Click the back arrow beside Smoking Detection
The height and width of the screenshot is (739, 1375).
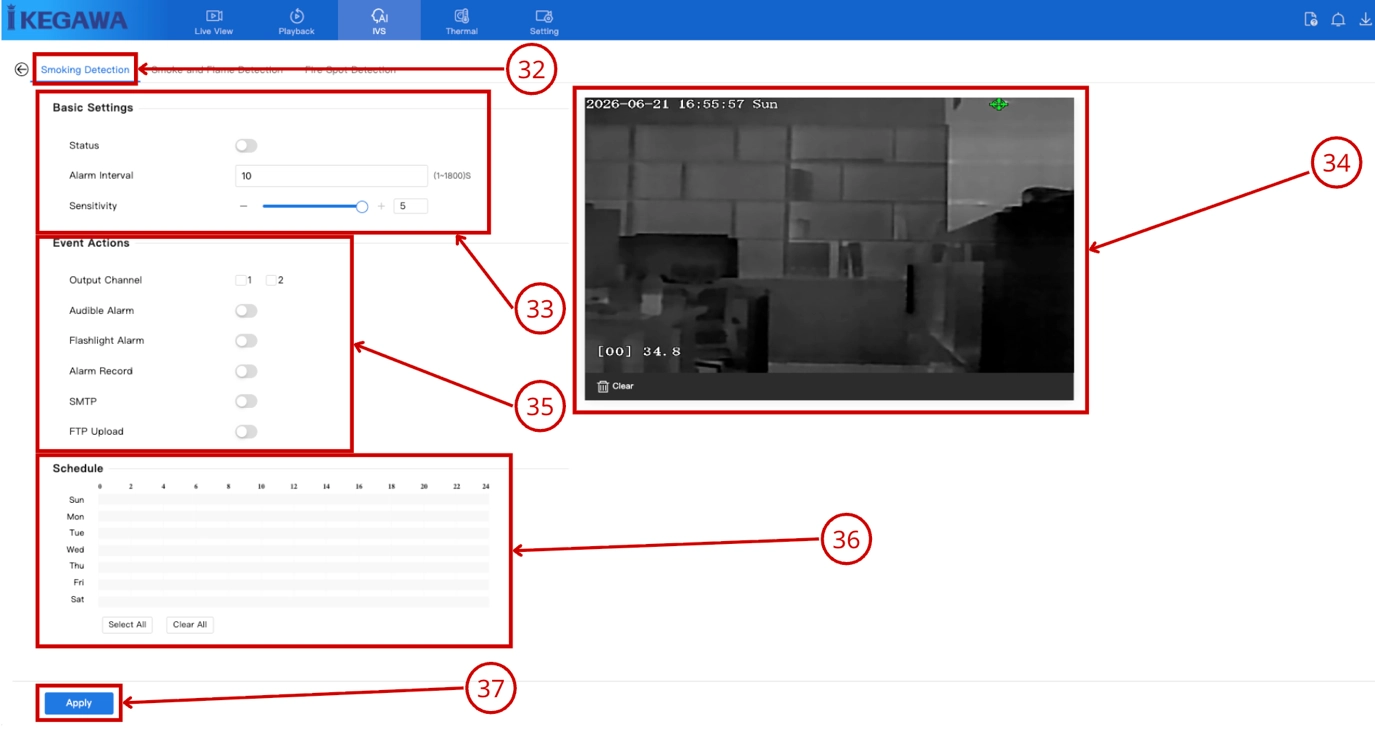pos(21,70)
